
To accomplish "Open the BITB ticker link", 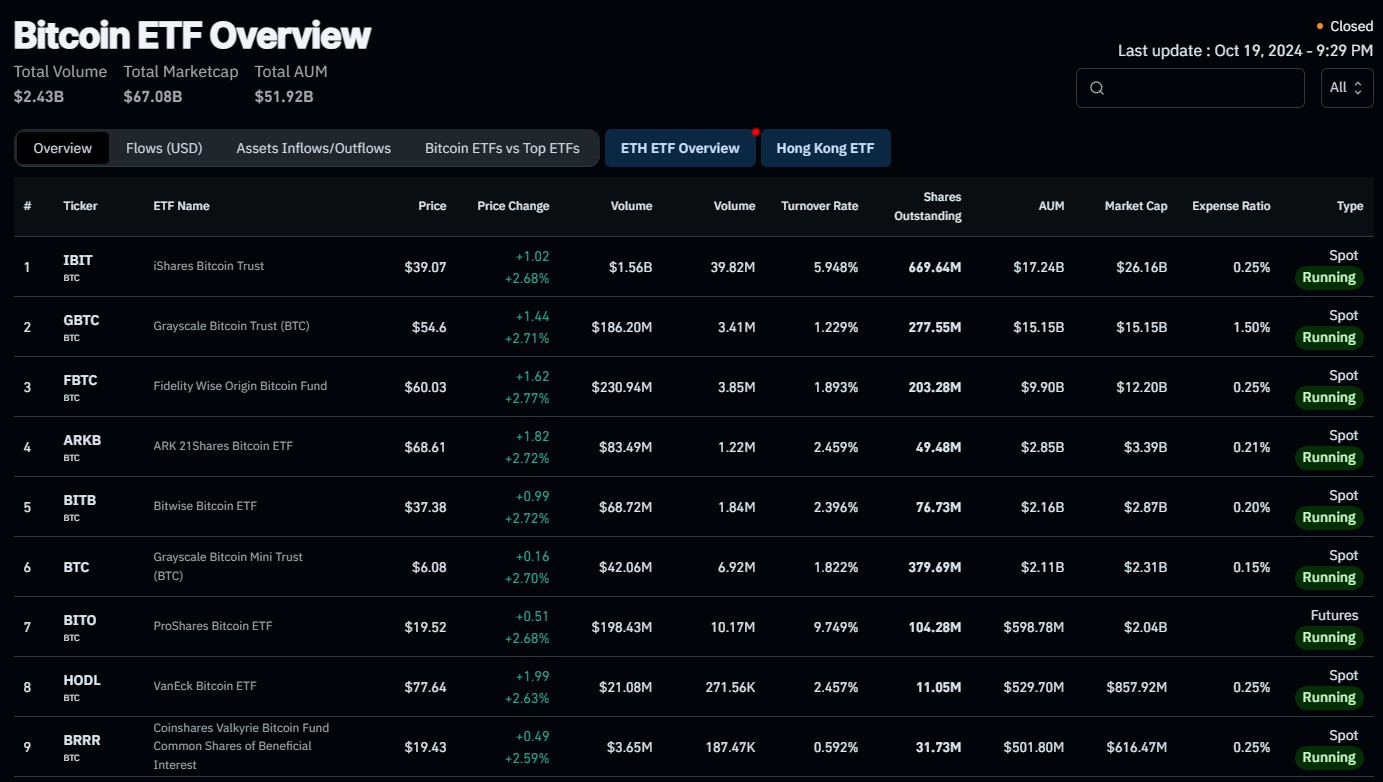I will coord(80,500).
